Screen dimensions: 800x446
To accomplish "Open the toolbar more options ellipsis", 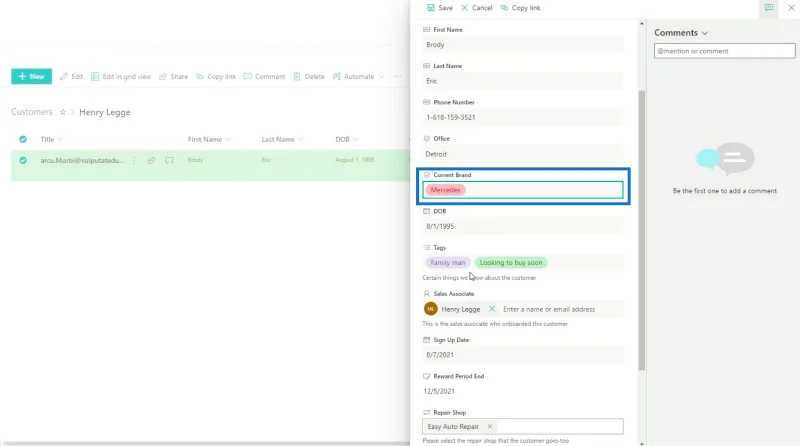I will click(x=398, y=77).
